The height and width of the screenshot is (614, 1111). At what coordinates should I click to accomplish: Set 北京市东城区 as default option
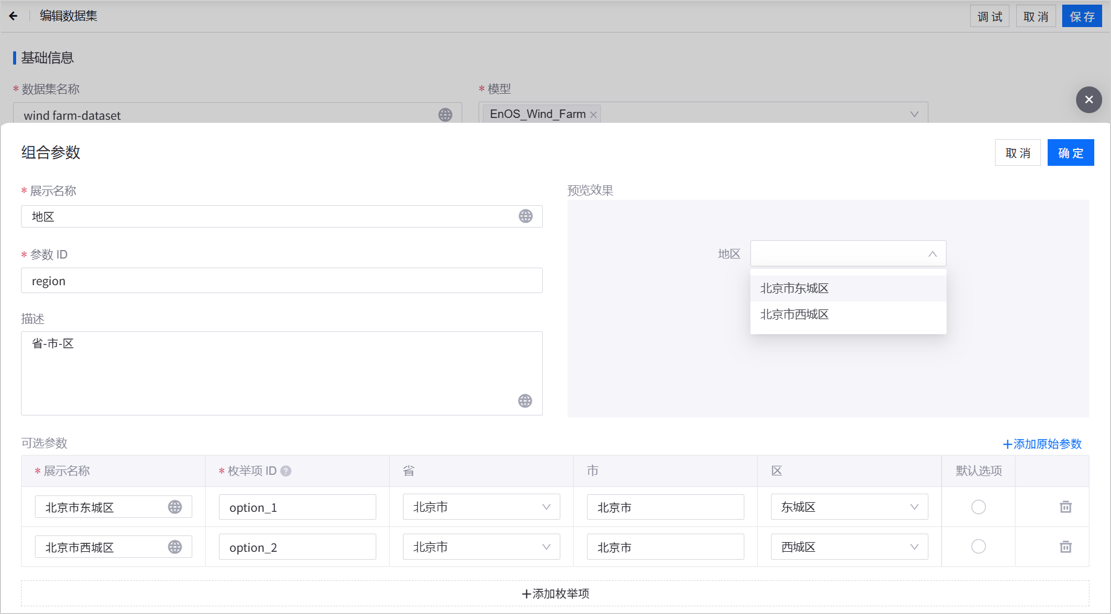pyautogui.click(x=978, y=507)
